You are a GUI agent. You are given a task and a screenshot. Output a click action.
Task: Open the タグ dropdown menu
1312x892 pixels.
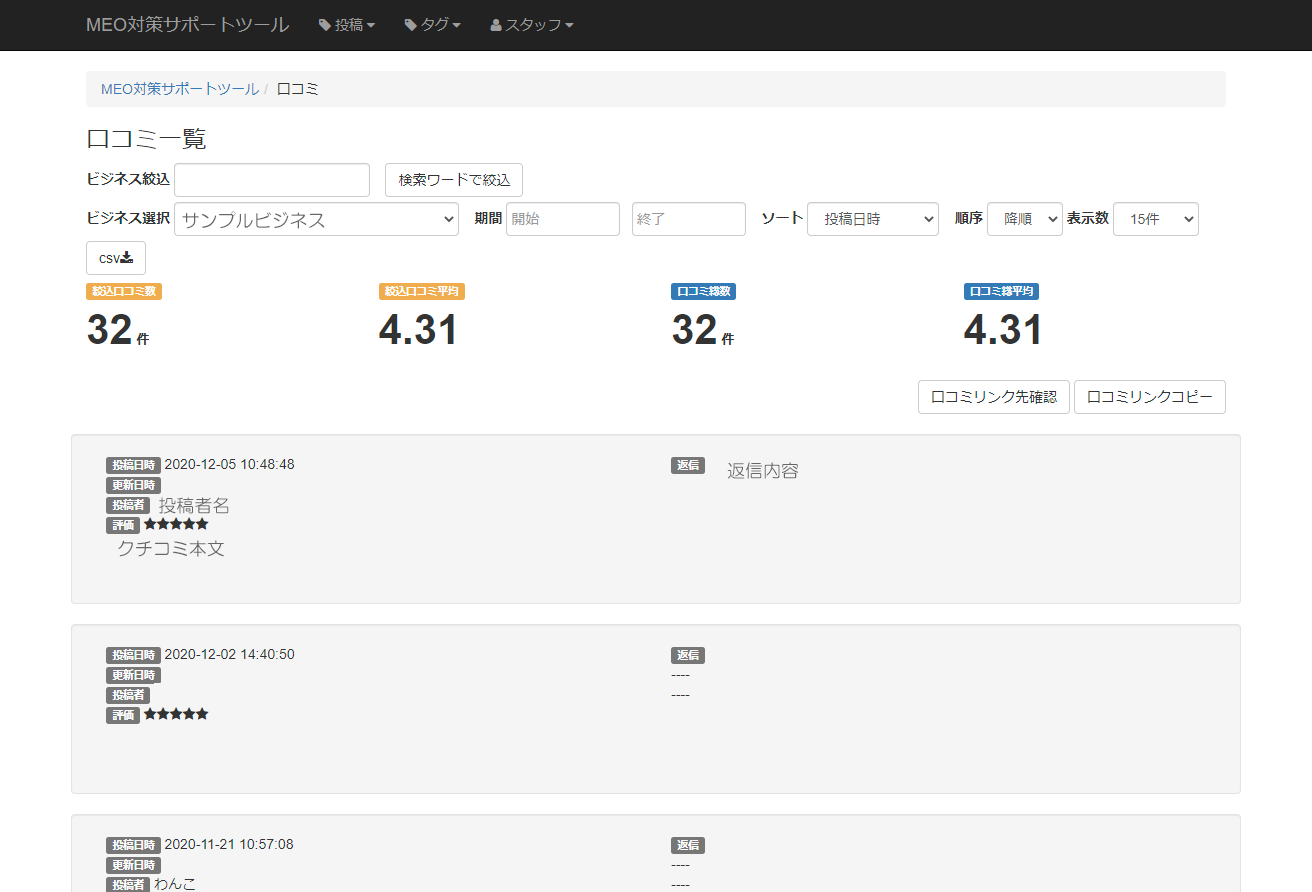(x=432, y=25)
